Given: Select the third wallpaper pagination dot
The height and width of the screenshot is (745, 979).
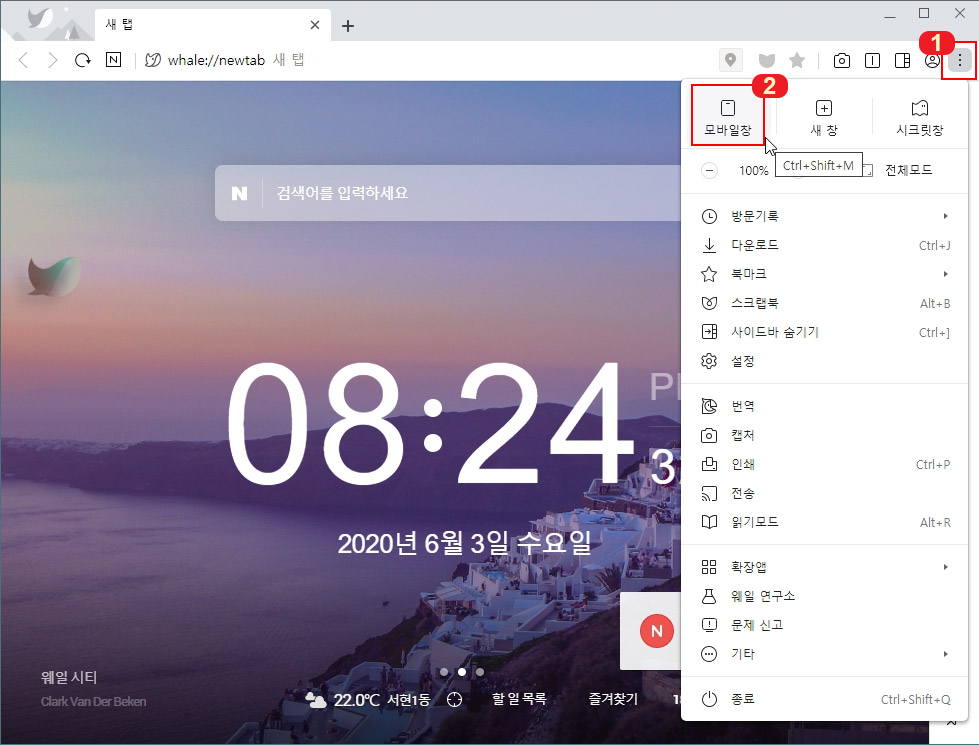Looking at the screenshot, I should coord(480,672).
